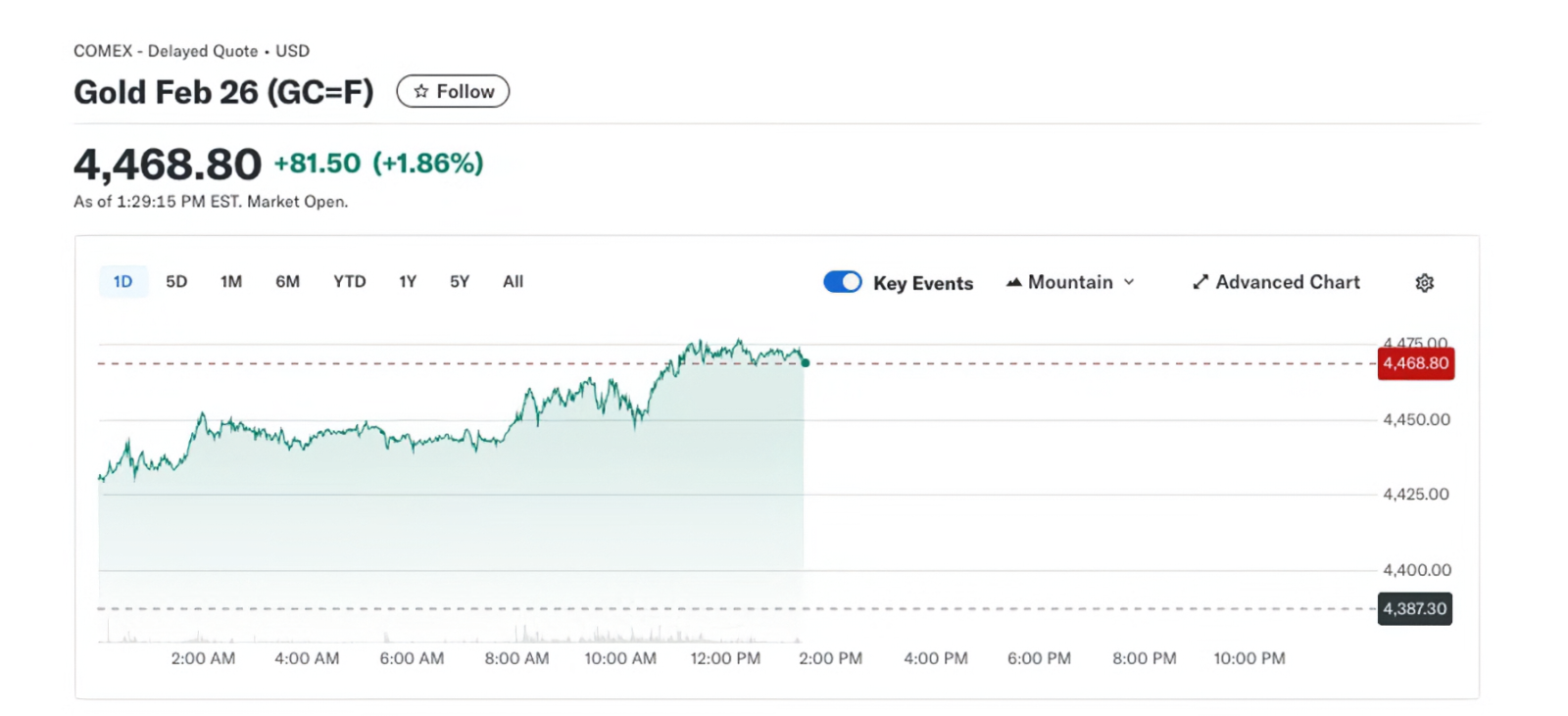
Task: Switch to the 1Y chart range
Action: [408, 282]
